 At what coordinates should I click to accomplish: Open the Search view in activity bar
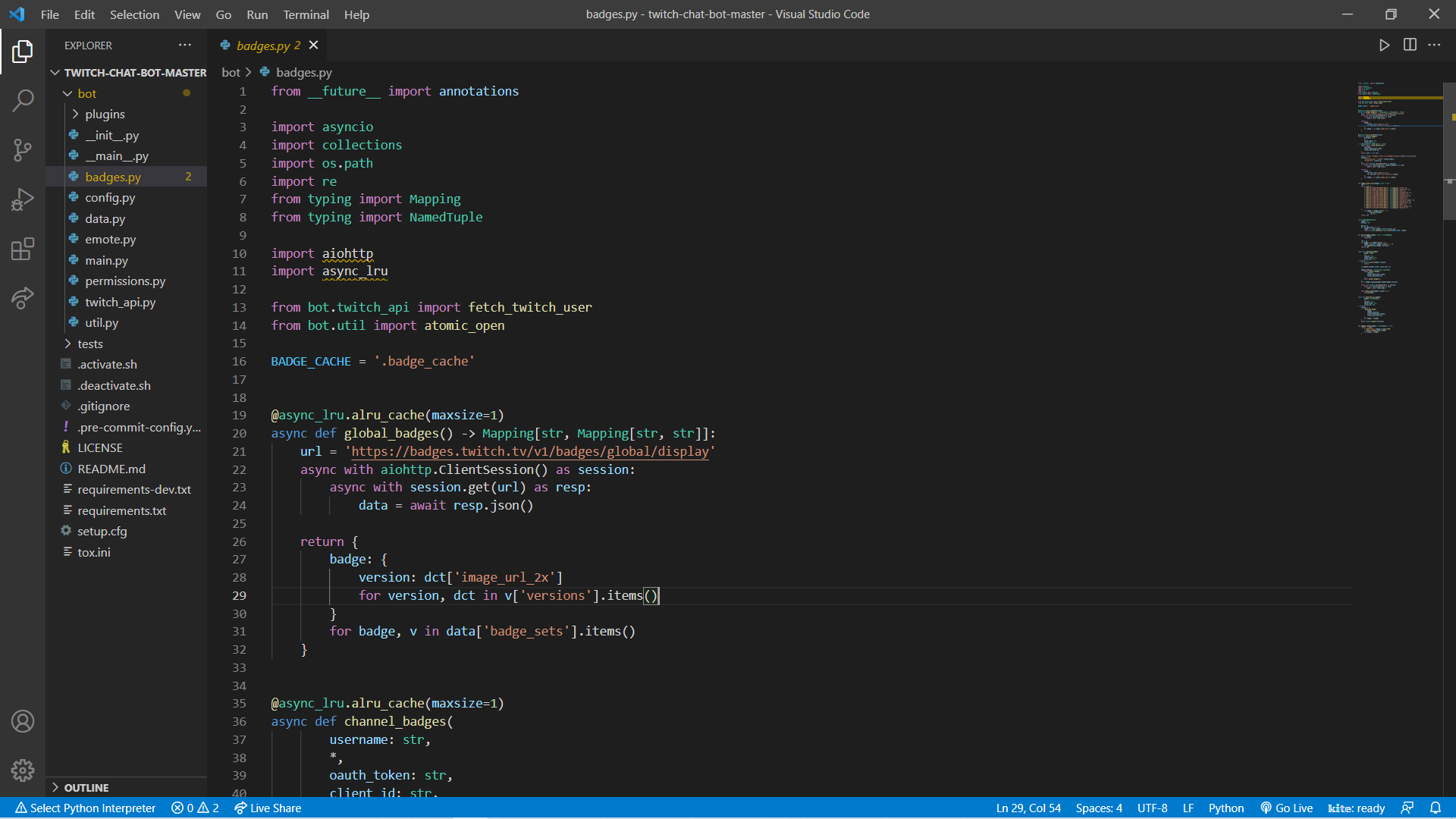[23, 100]
